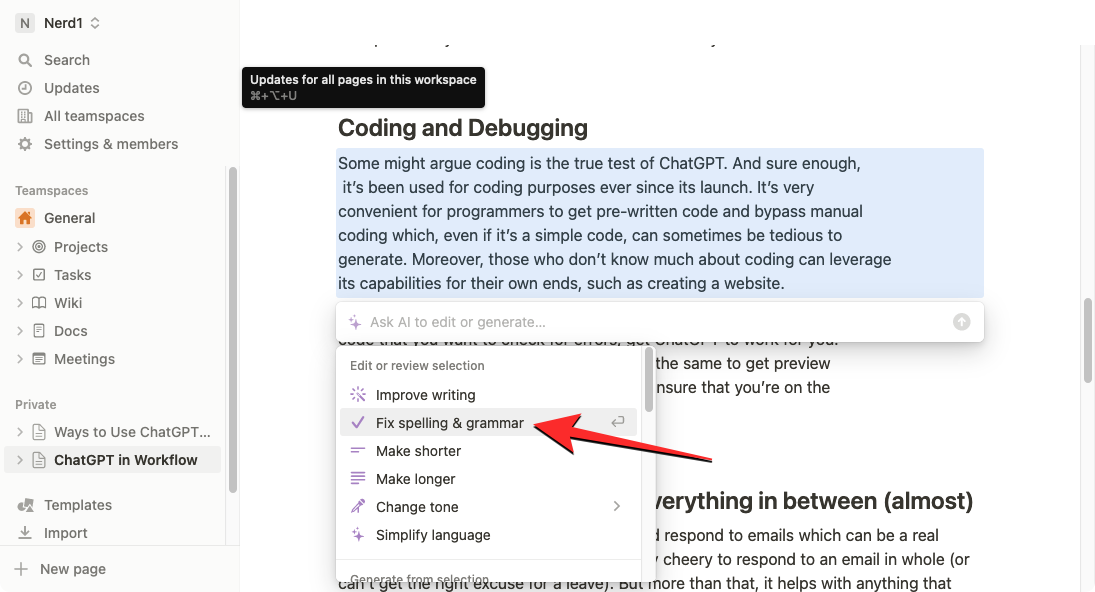The image size is (1095, 592).
Task: Click the Nerd1 workspace name
Action: [64, 23]
